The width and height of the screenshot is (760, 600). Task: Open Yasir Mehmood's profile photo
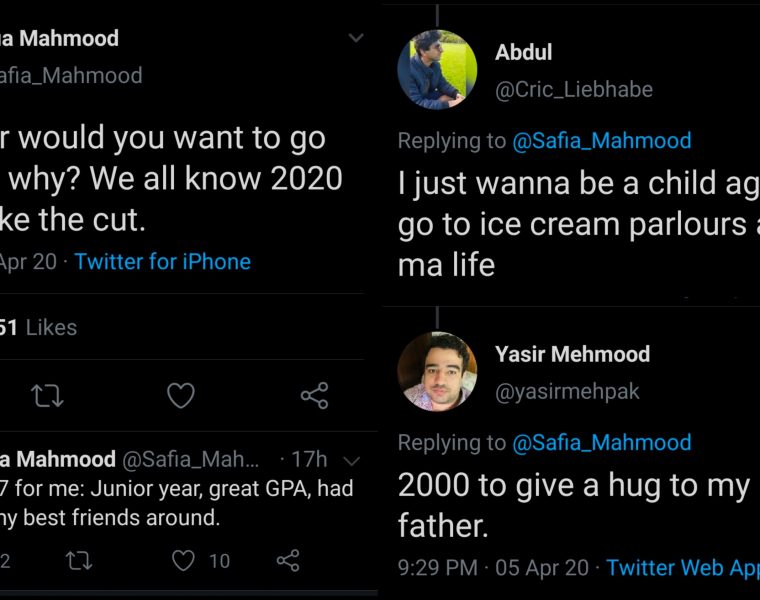pyautogui.click(x=437, y=371)
